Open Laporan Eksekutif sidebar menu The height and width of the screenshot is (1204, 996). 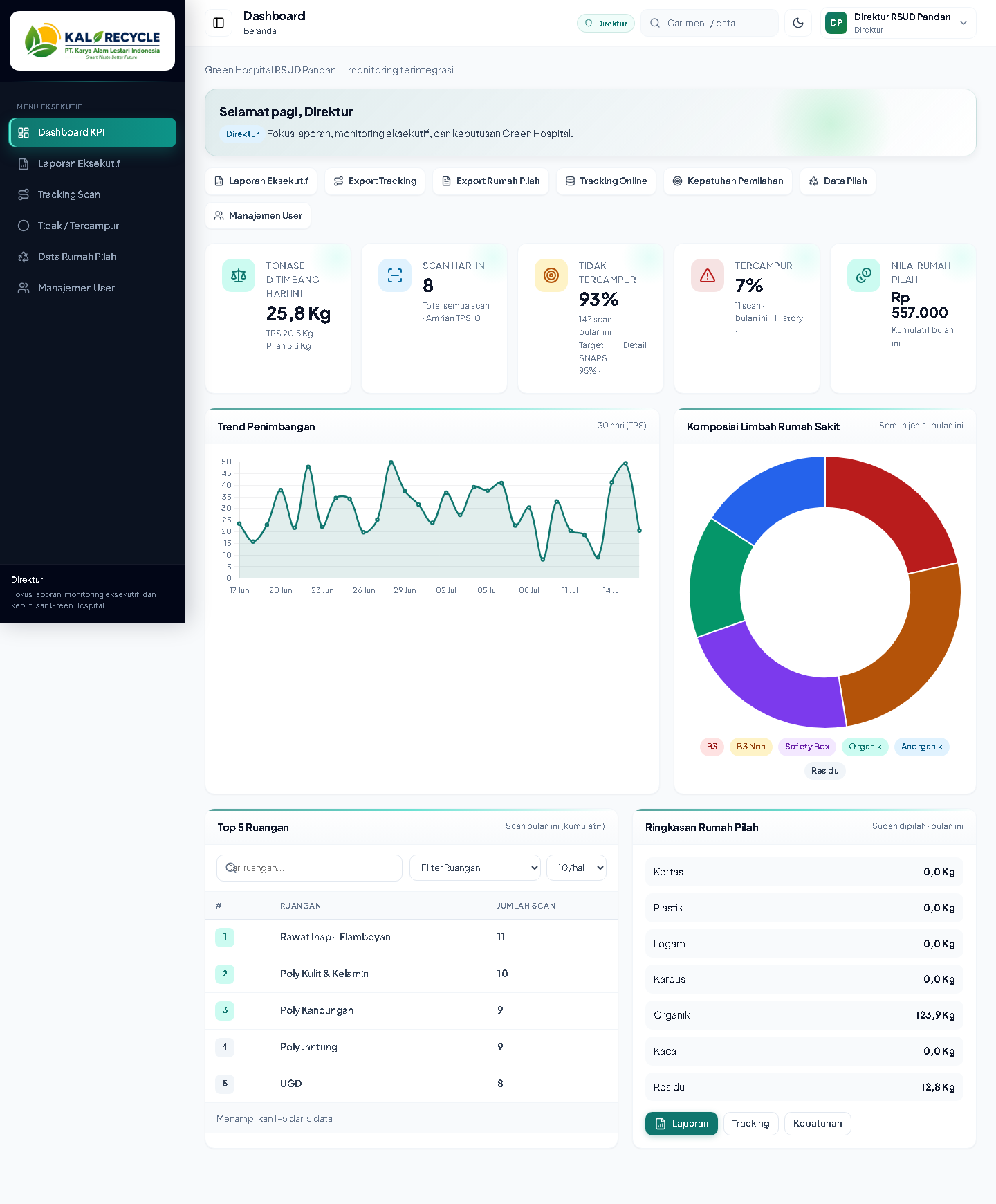(x=93, y=163)
